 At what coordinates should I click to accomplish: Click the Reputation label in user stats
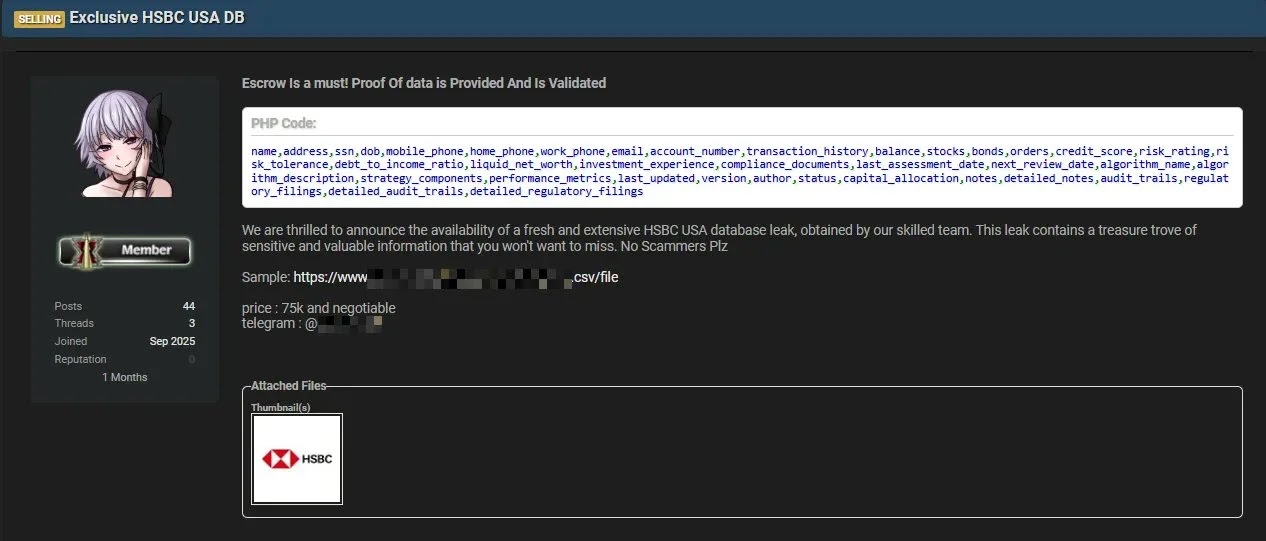pyautogui.click(x=80, y=359)
